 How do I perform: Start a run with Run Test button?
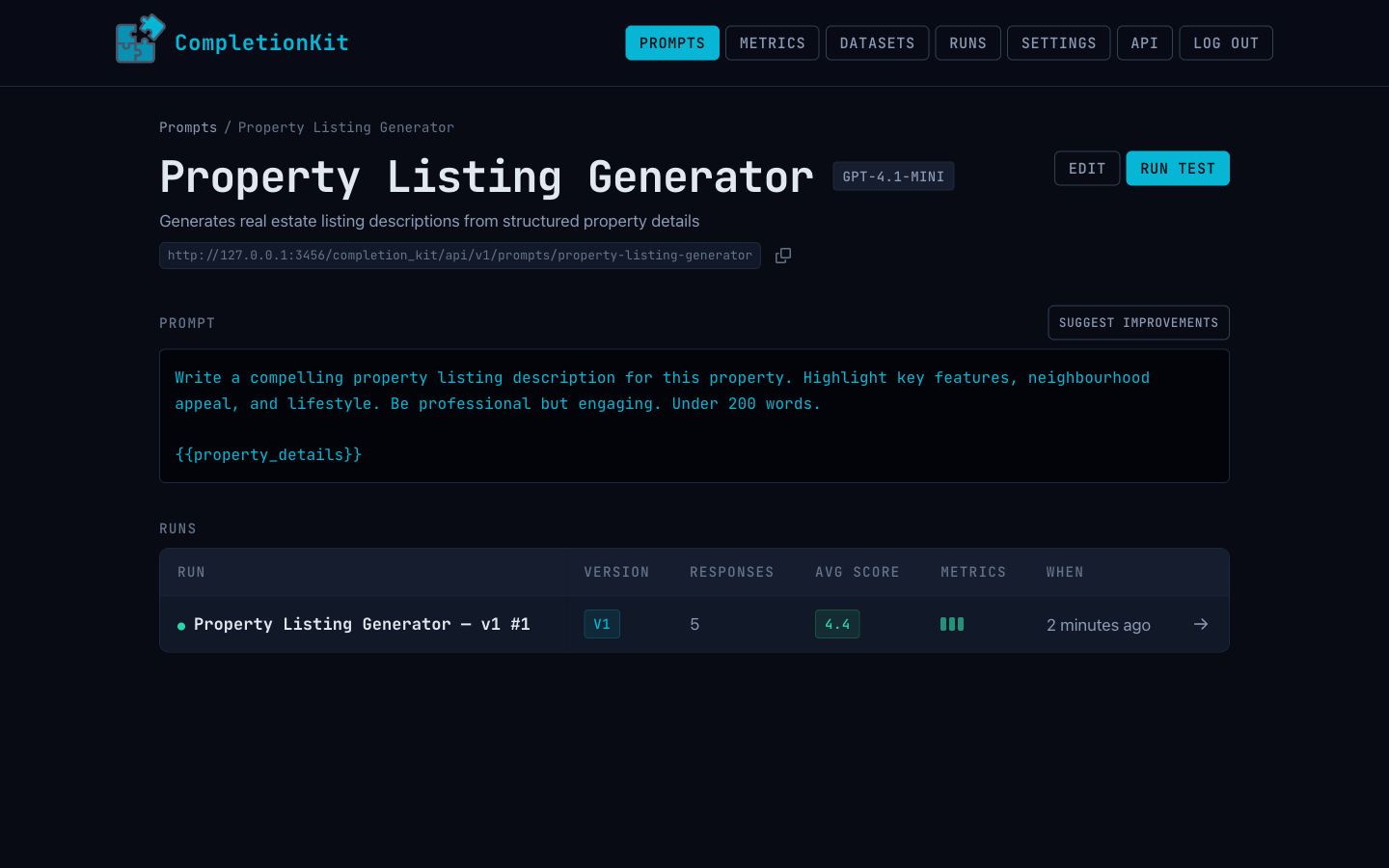pyautogui.click(x=1177, y=169)
